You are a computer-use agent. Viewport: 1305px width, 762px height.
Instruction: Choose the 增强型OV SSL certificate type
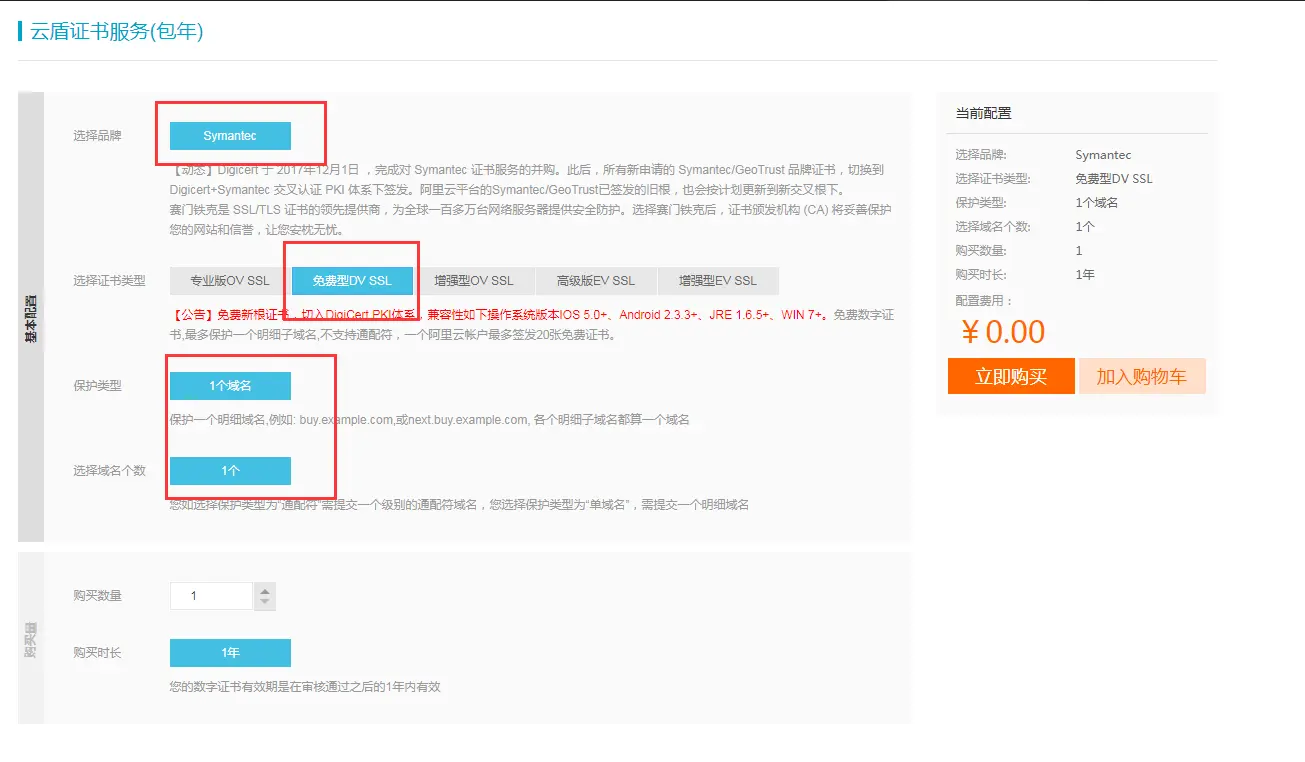click(474, 281)
